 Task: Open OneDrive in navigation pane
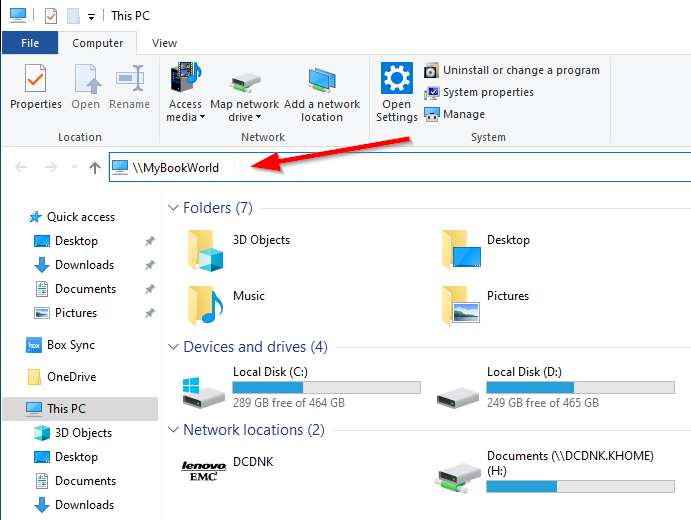61,377
